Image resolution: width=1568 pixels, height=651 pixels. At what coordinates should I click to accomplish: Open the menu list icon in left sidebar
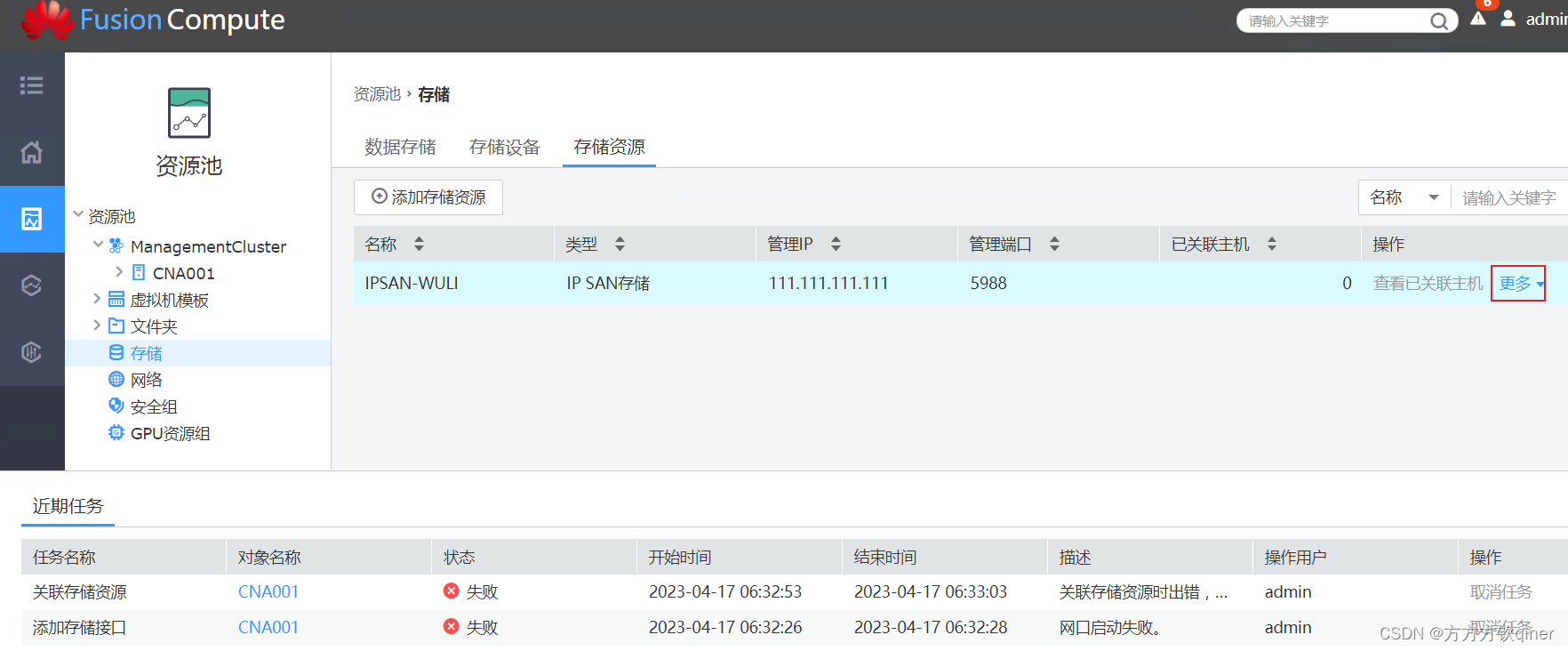32,85
